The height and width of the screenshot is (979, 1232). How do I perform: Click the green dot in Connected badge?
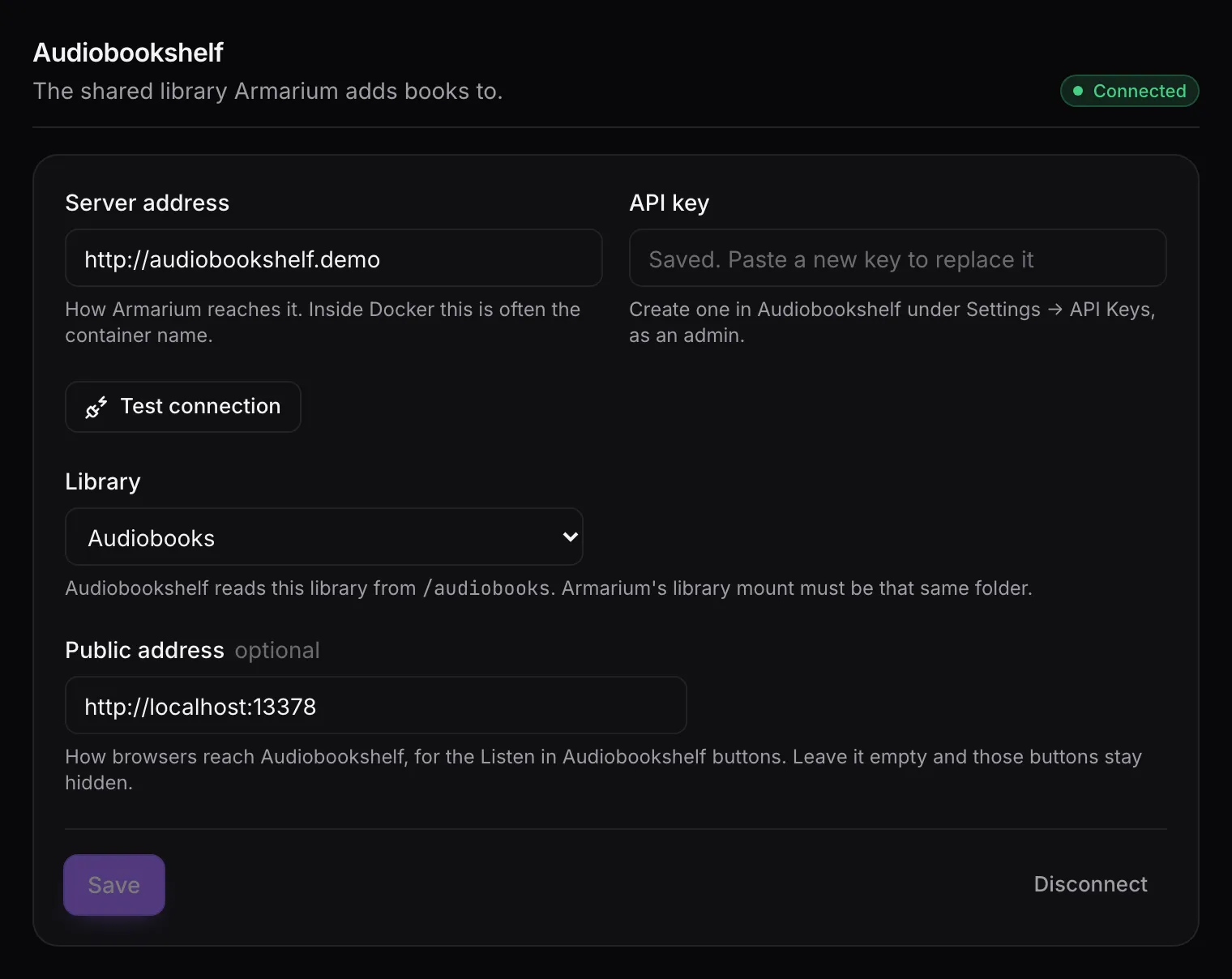coord(1078,91)
